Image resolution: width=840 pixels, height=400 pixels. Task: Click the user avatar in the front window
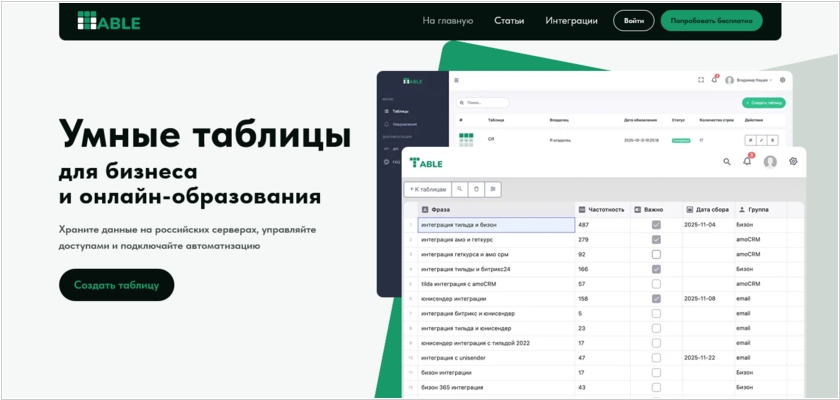point(770,161)
